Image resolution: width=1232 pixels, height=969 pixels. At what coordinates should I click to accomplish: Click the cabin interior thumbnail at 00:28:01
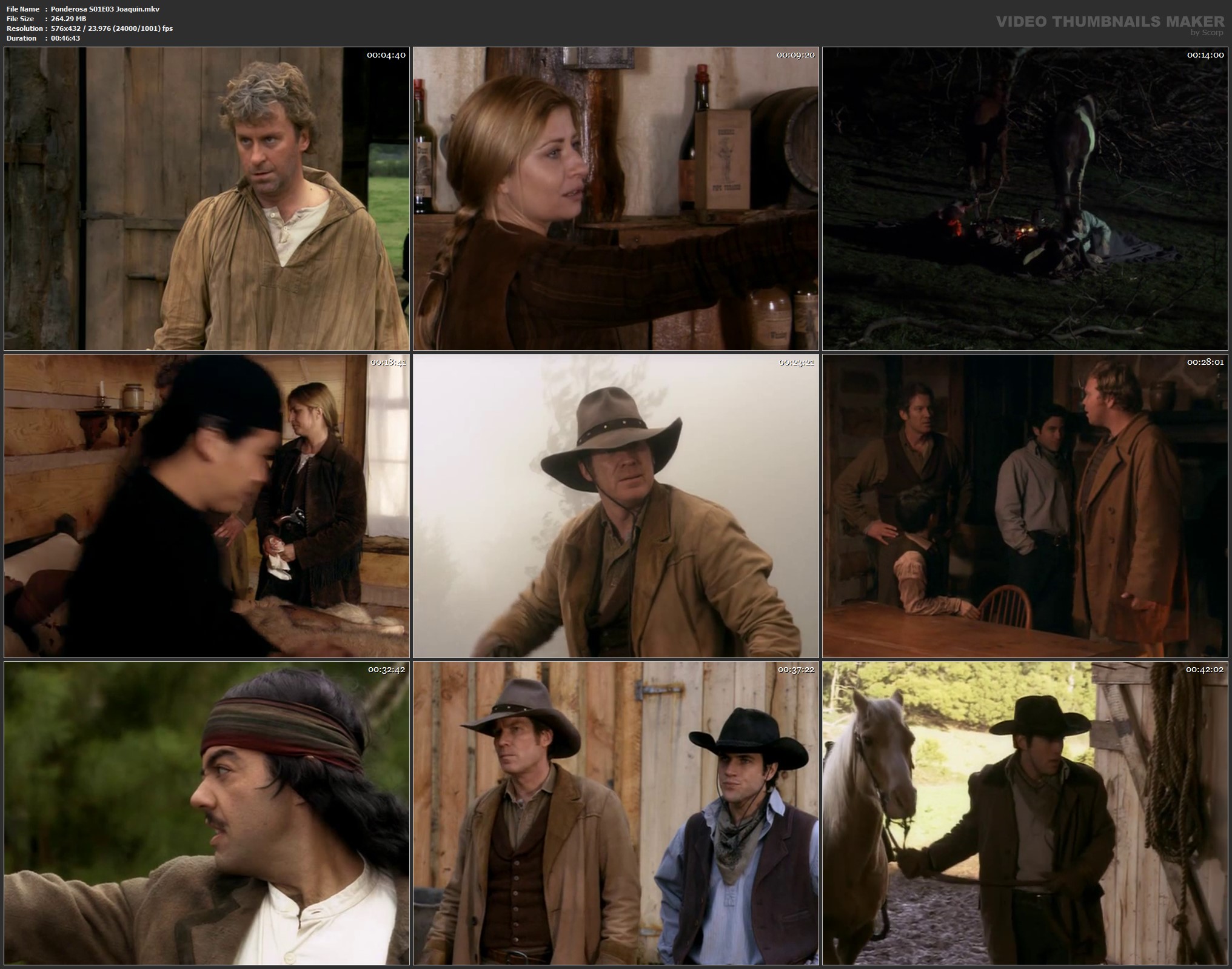point(1025,506)
